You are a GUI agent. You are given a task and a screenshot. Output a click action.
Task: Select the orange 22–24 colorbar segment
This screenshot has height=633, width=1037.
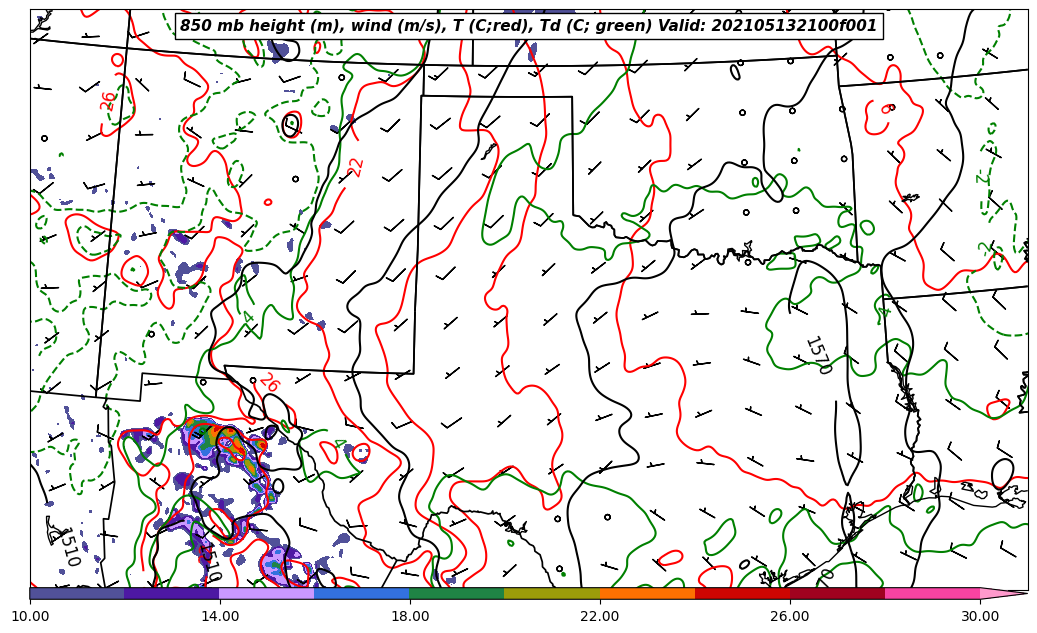click(647, 593)
